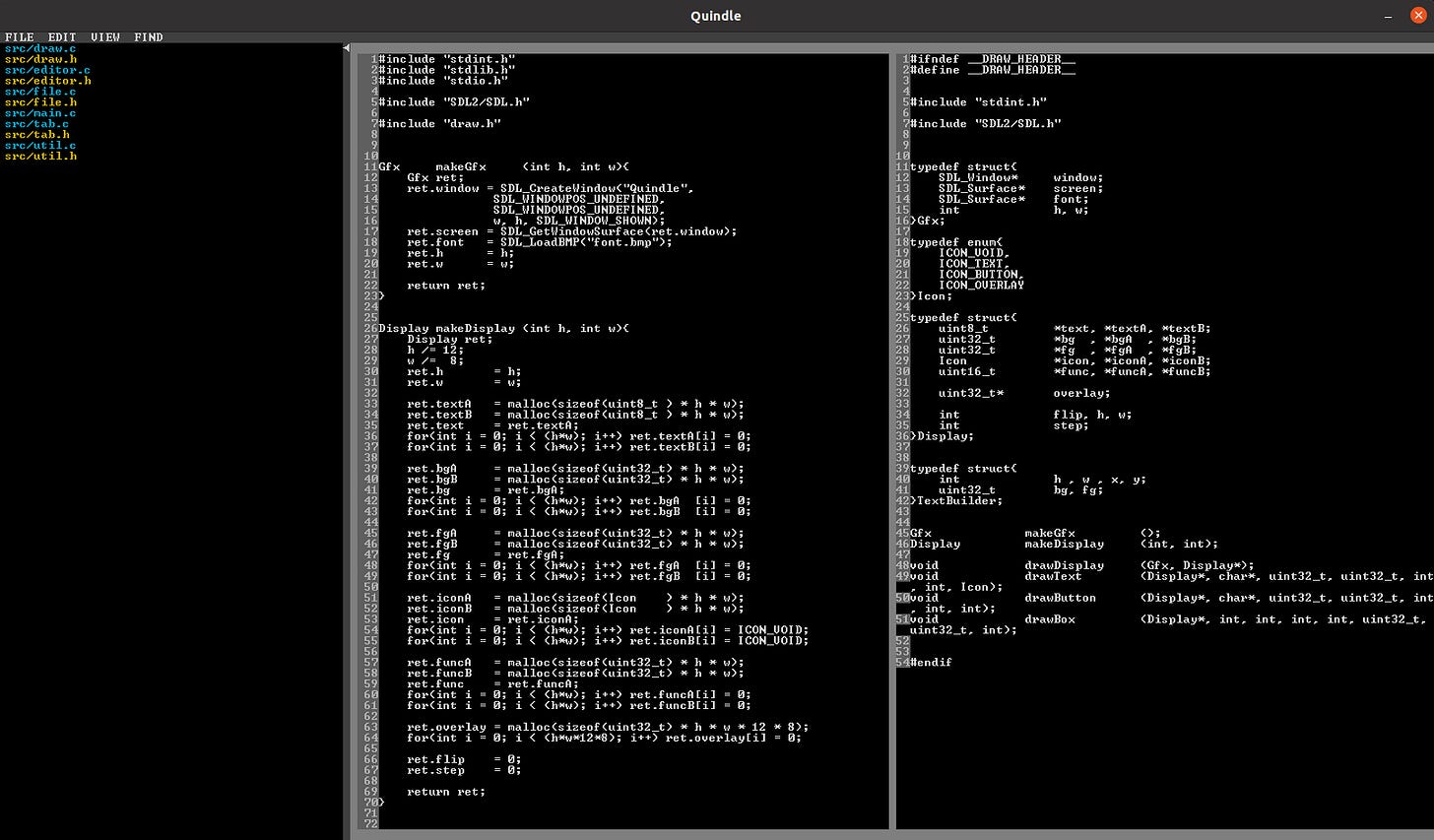Screen dimensions: 1434x840
Task: Open src/tab.c in the file list
Action: 37,124
